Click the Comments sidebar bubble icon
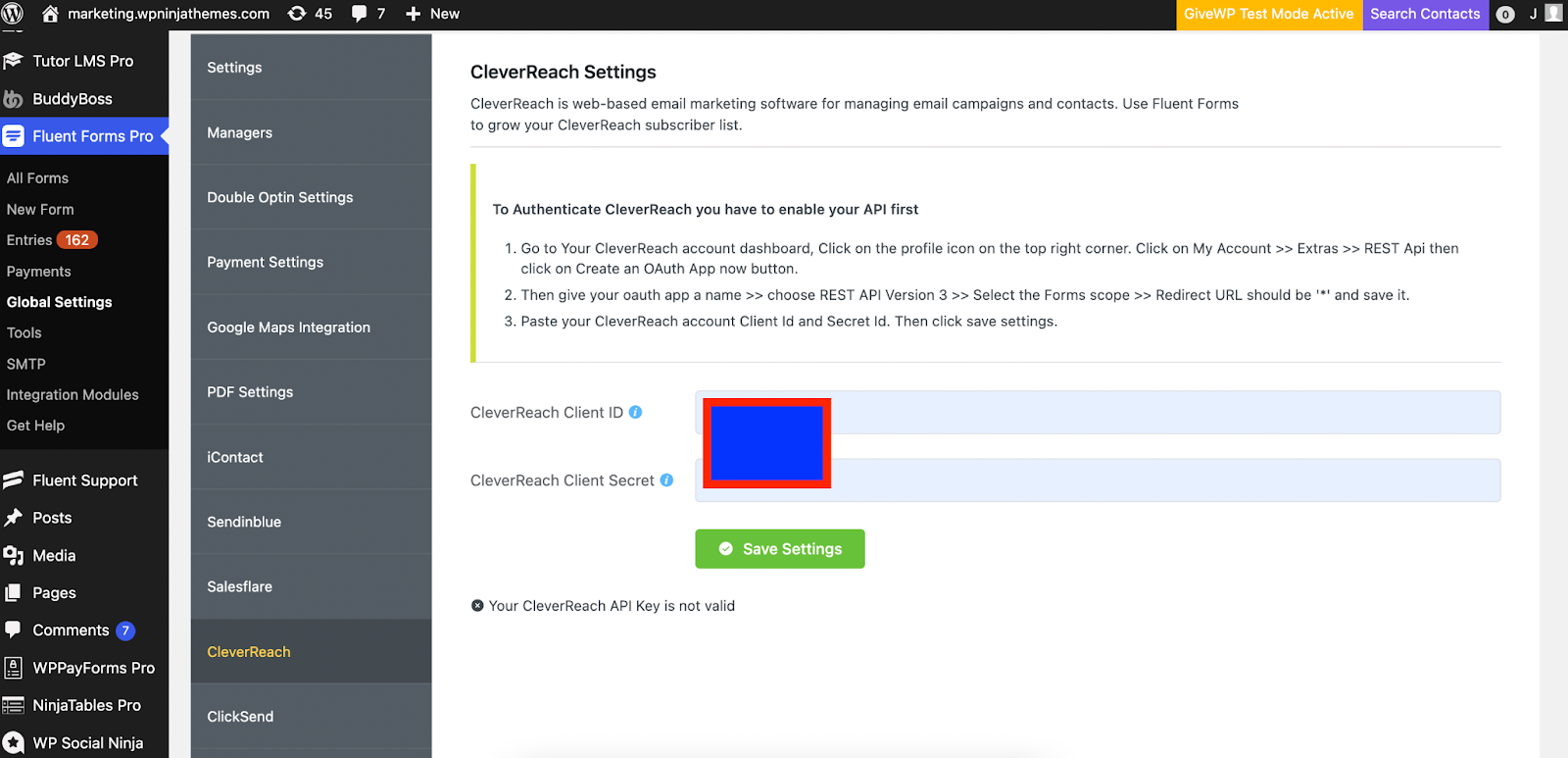The image size is (1568, 758). click(x=13, y=630)
